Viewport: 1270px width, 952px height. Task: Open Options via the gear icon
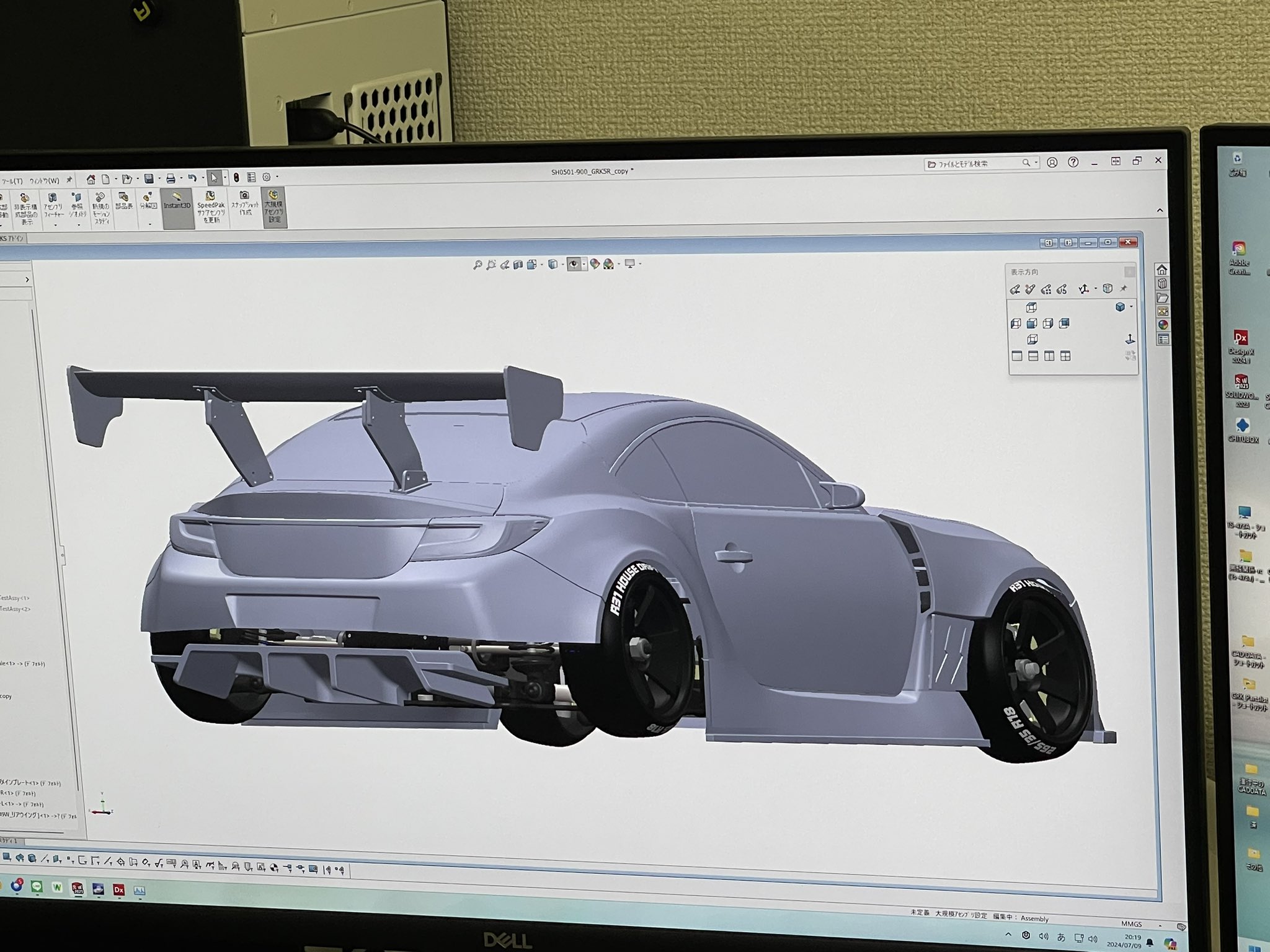pyautogui.click(x=267, y=177)
